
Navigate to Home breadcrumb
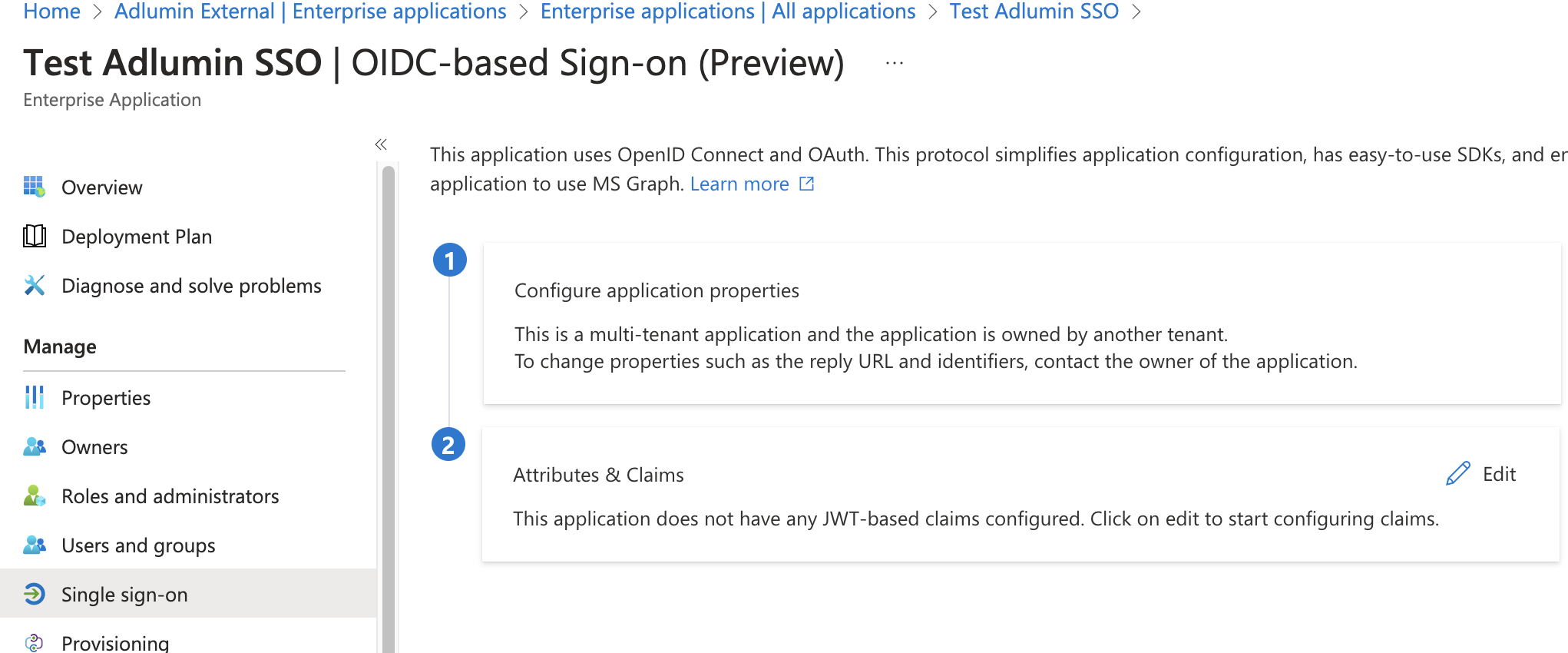click(x=51, y=12)
